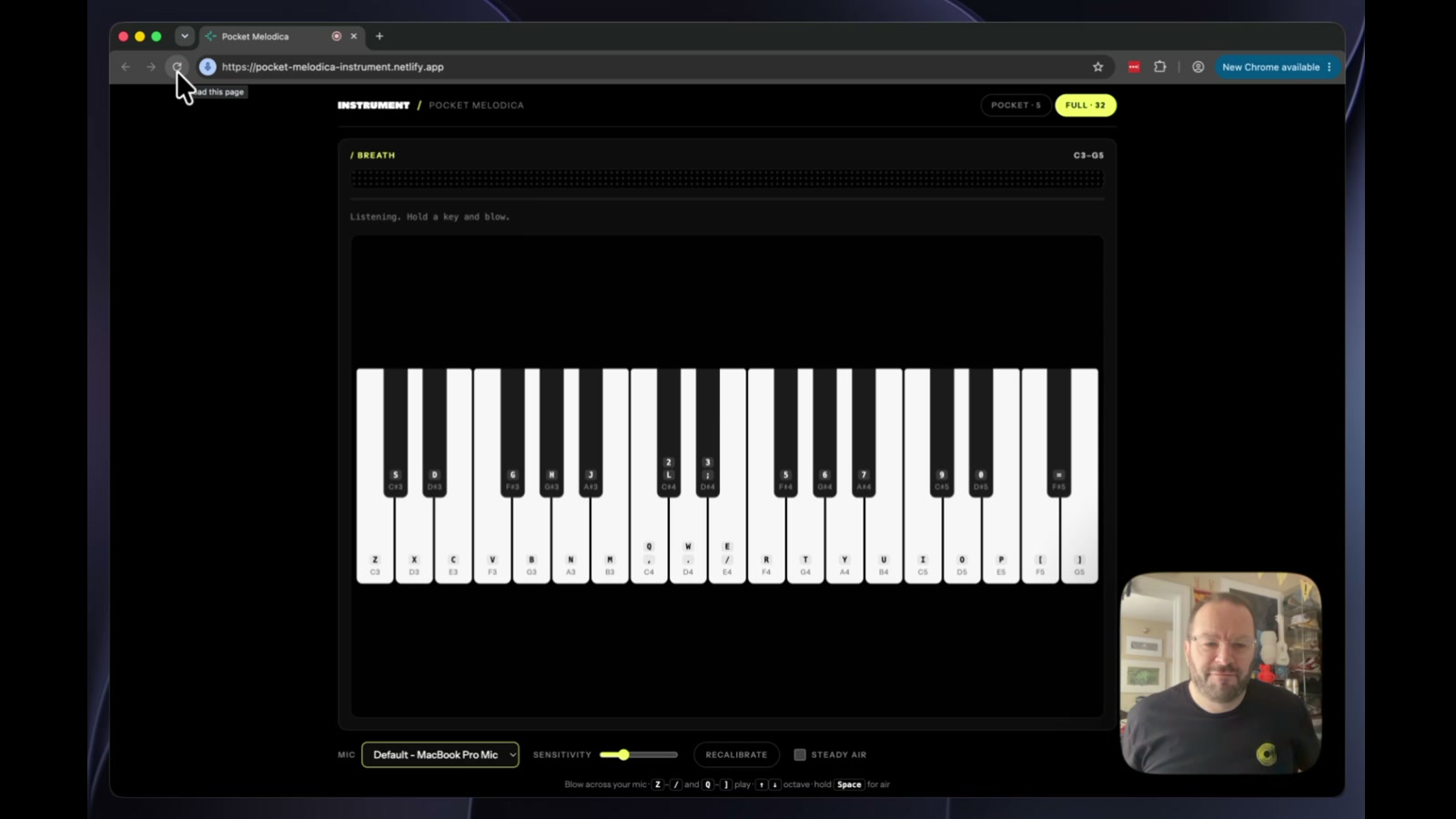Adjust the Sensitivity slider
Image resolution: width=1456 pixels, height=819 pixels.
pyautogui.click(x=639, y=754)
